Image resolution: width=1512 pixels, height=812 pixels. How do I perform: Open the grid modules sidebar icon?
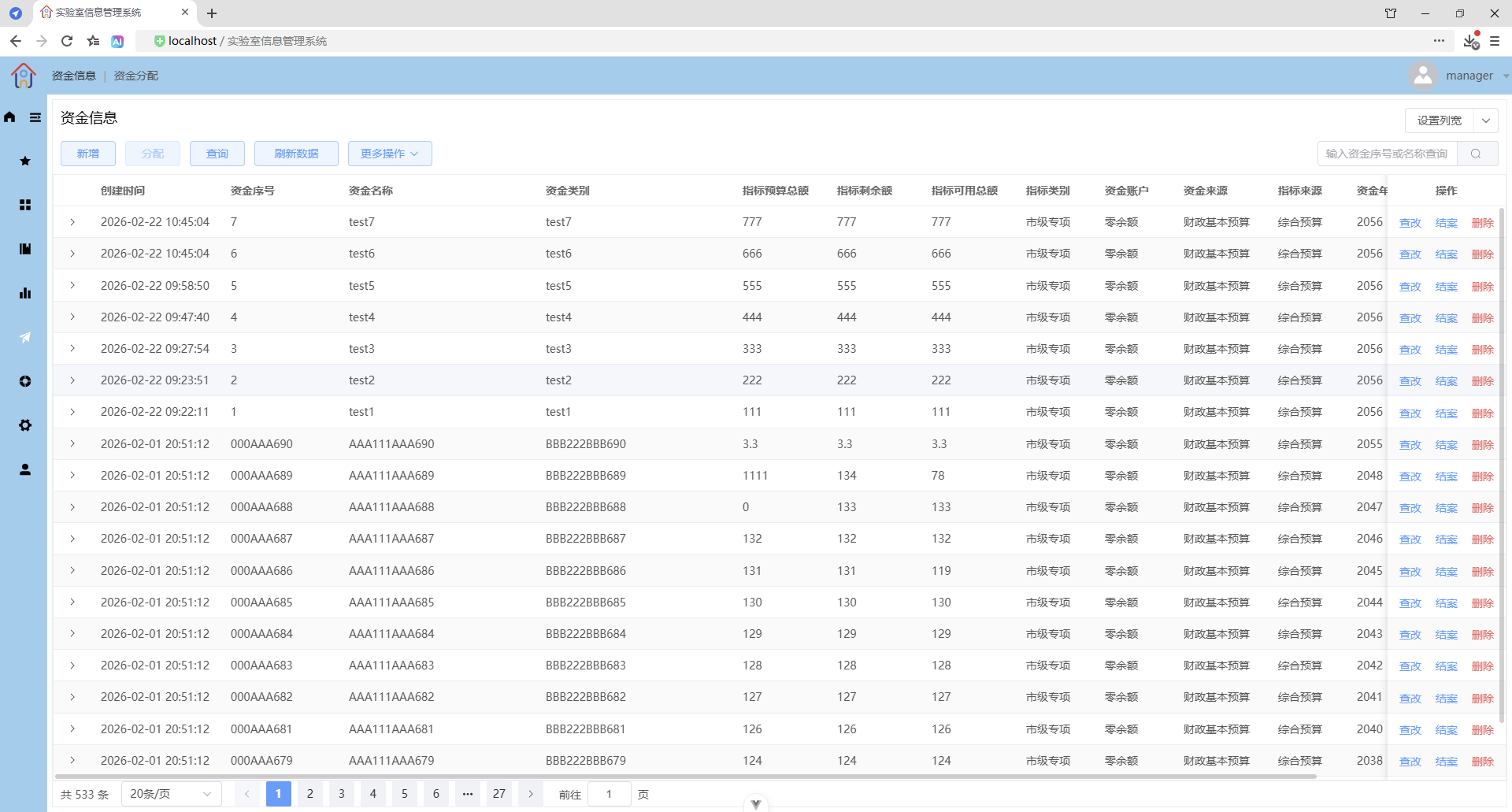(x=25, y=205)
